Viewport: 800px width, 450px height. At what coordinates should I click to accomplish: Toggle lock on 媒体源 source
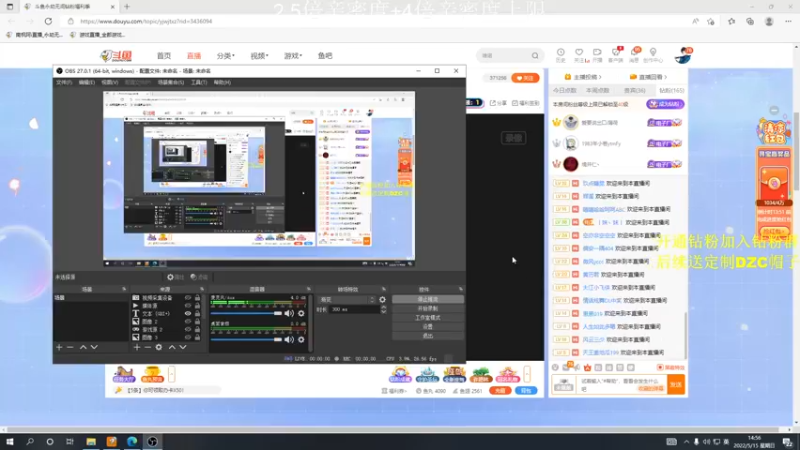tap(197, 306)
